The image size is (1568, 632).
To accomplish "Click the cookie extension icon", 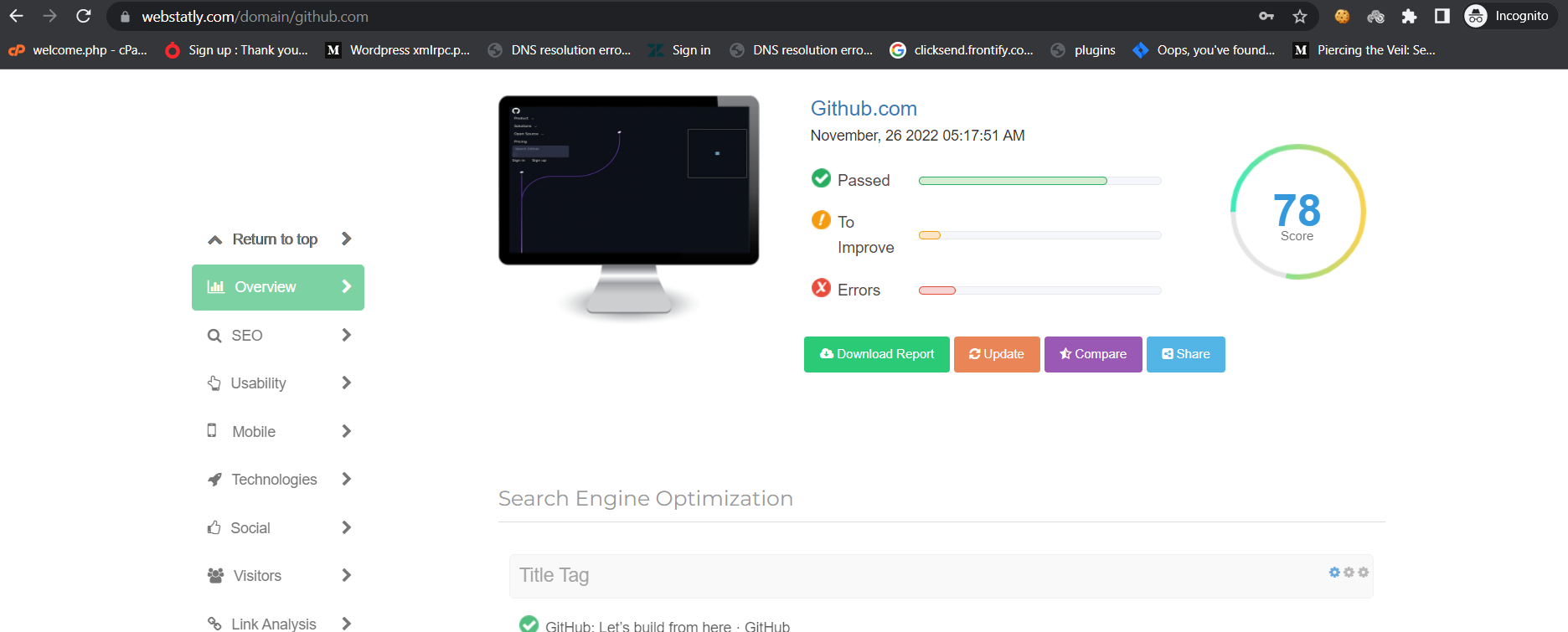I will click(x=1342, y=16).
